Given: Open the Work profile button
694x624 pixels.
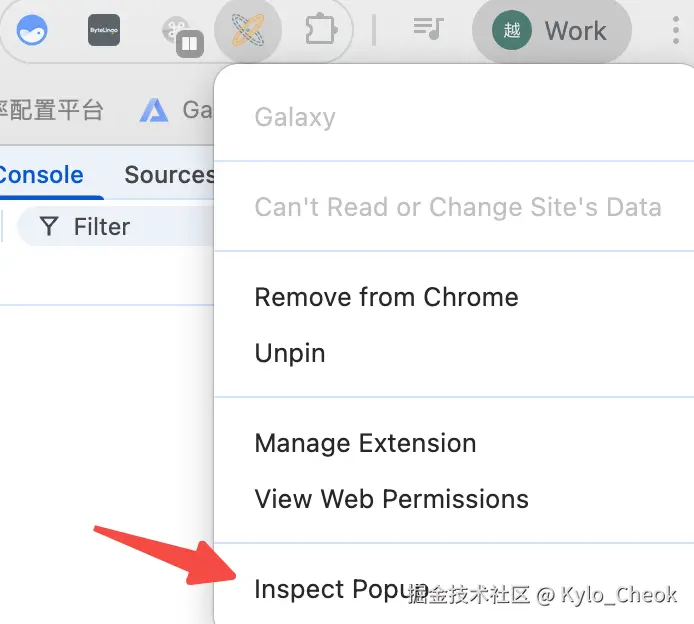Looking at the screenshot, I should [x=551, y=31].
